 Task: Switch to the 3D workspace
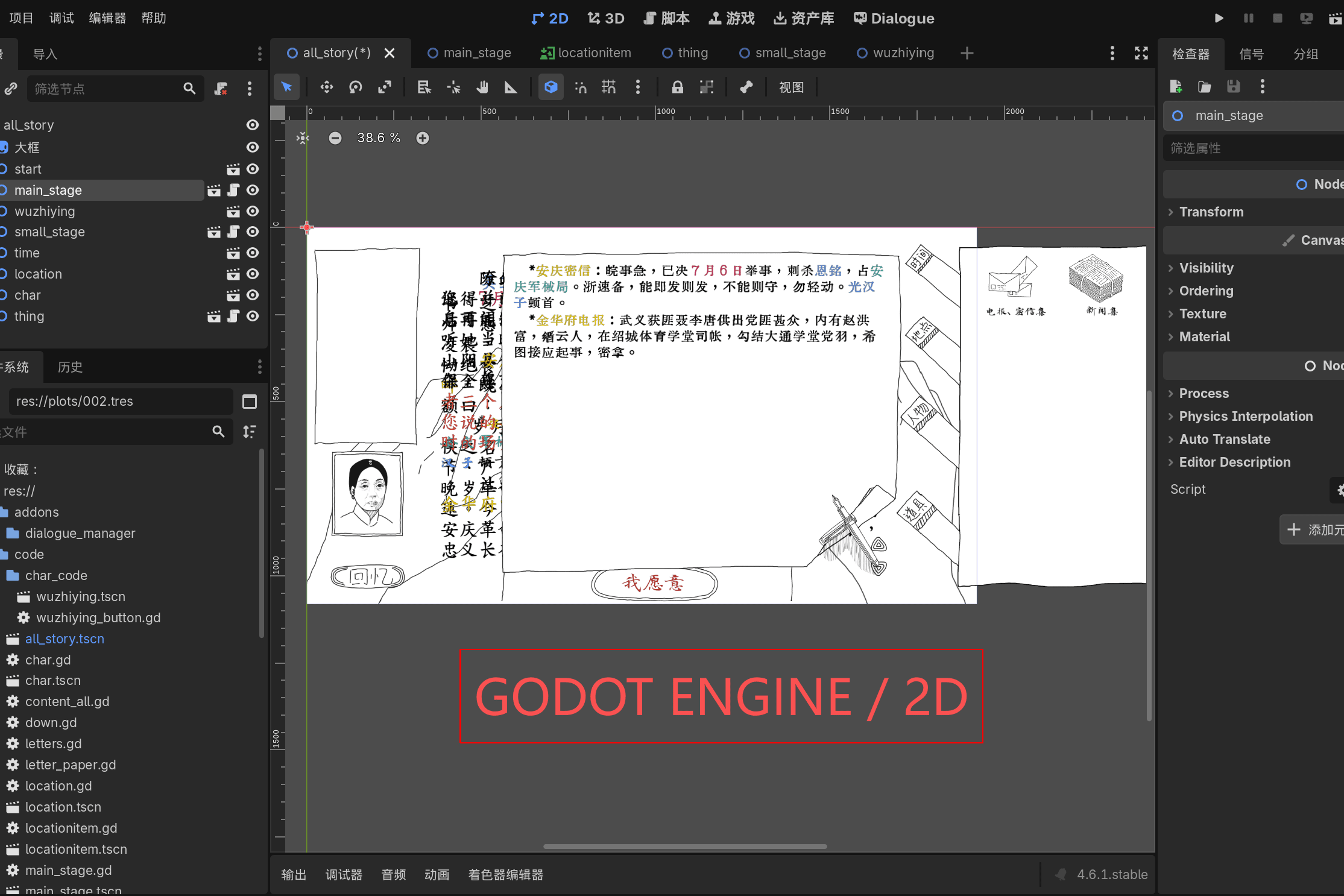tap(606, 18)
